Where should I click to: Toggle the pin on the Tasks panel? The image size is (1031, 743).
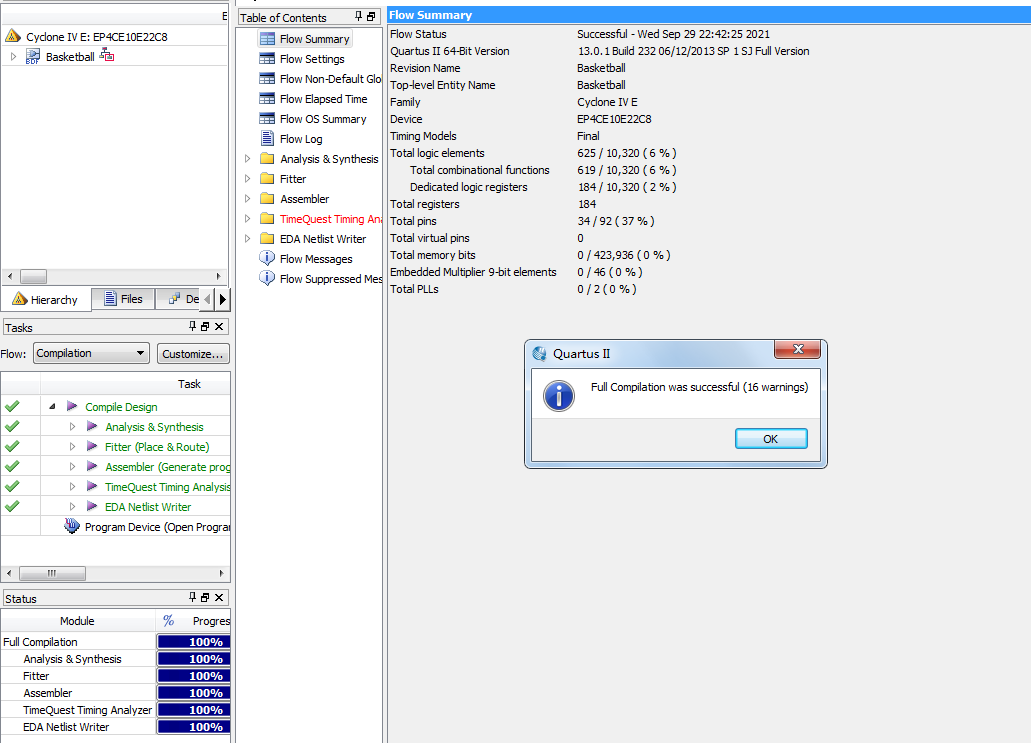coord(192,327)
